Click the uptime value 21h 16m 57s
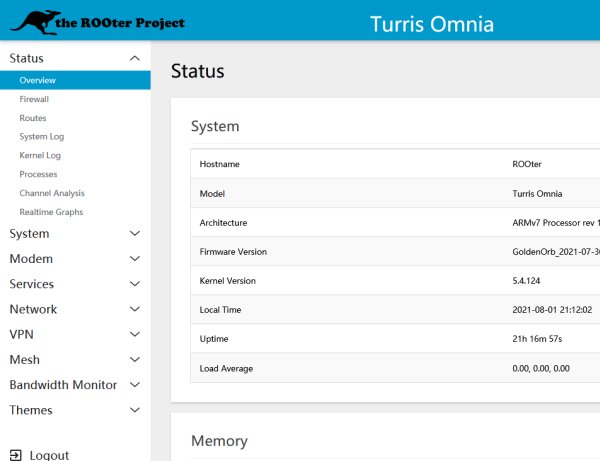600x461 pixels. coord(537,339)
